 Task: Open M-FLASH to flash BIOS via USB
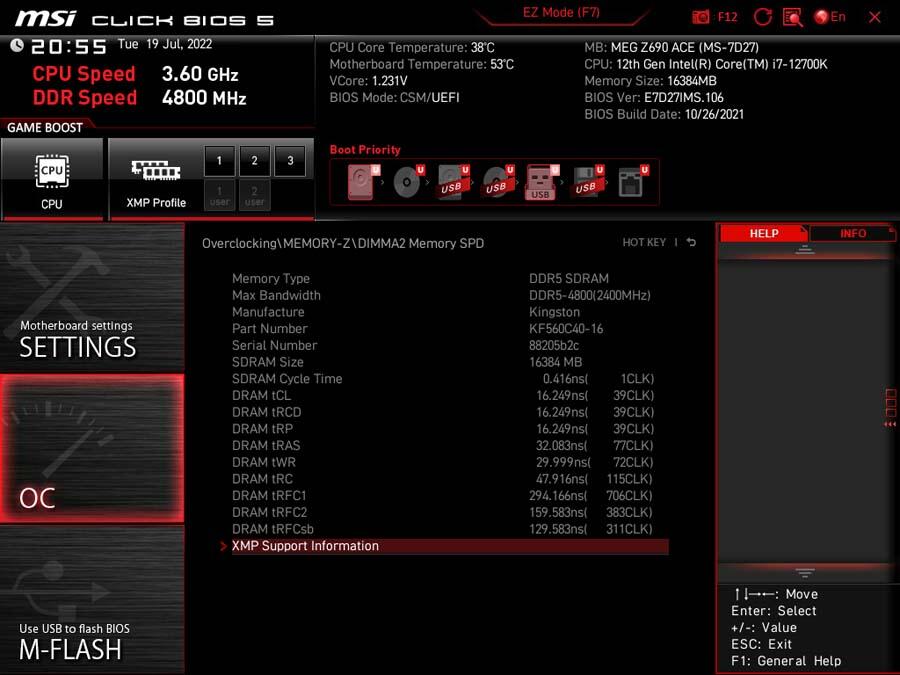[x=92, y=599]
